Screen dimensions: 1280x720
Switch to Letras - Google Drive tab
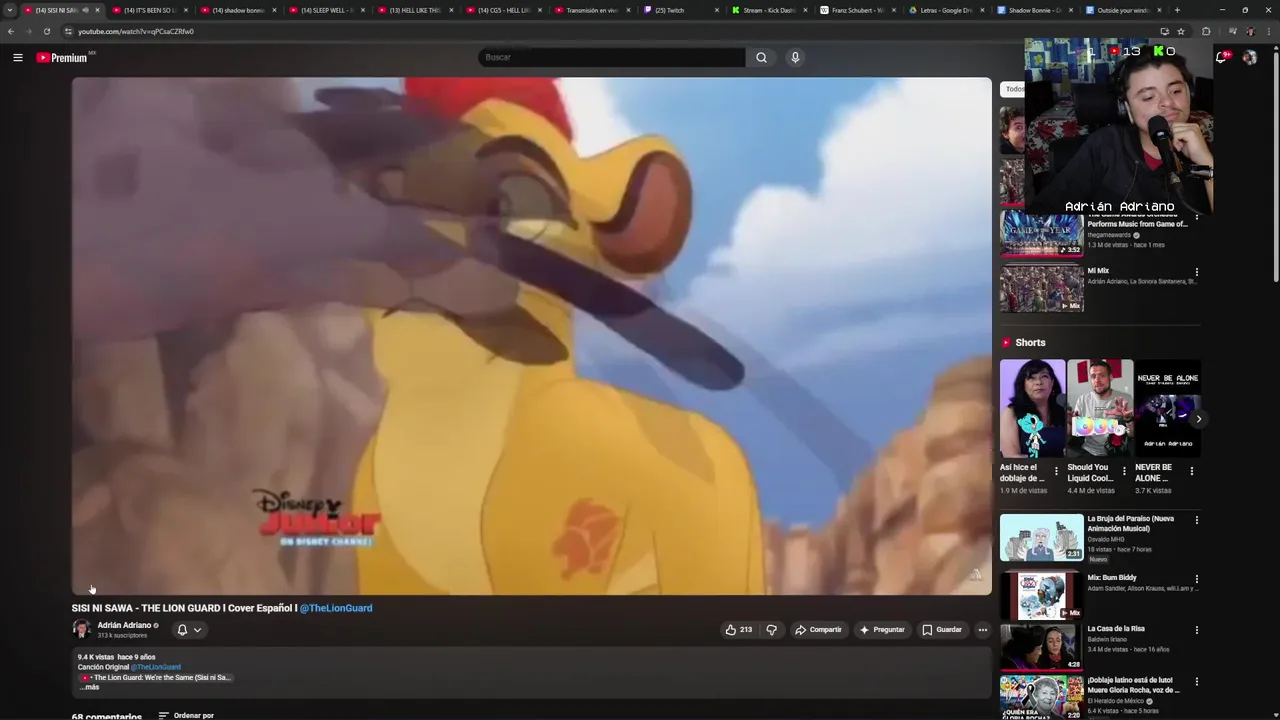(x=946, y=10)
